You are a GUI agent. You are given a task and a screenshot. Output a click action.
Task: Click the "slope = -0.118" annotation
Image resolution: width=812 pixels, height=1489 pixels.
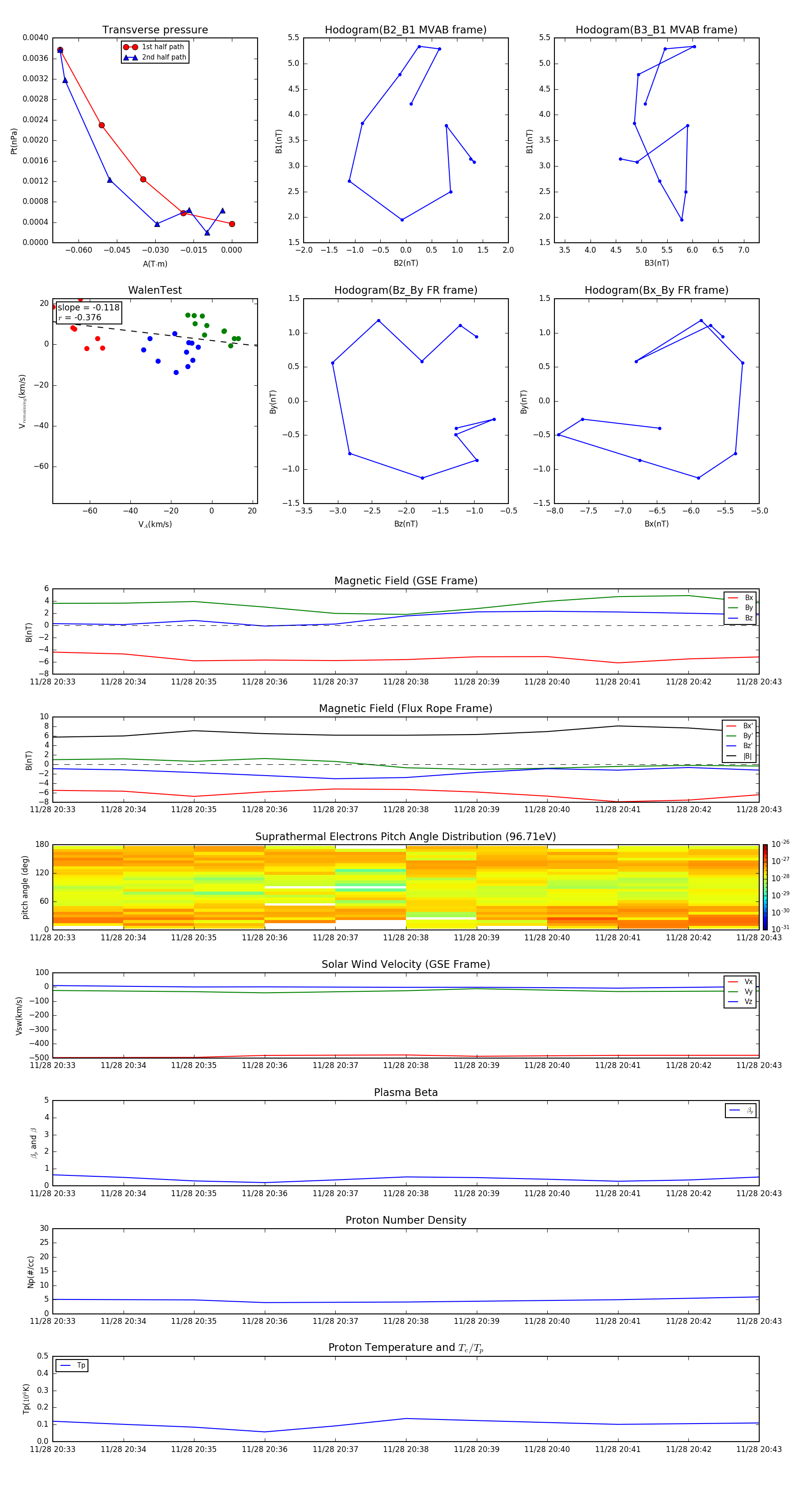88,308
